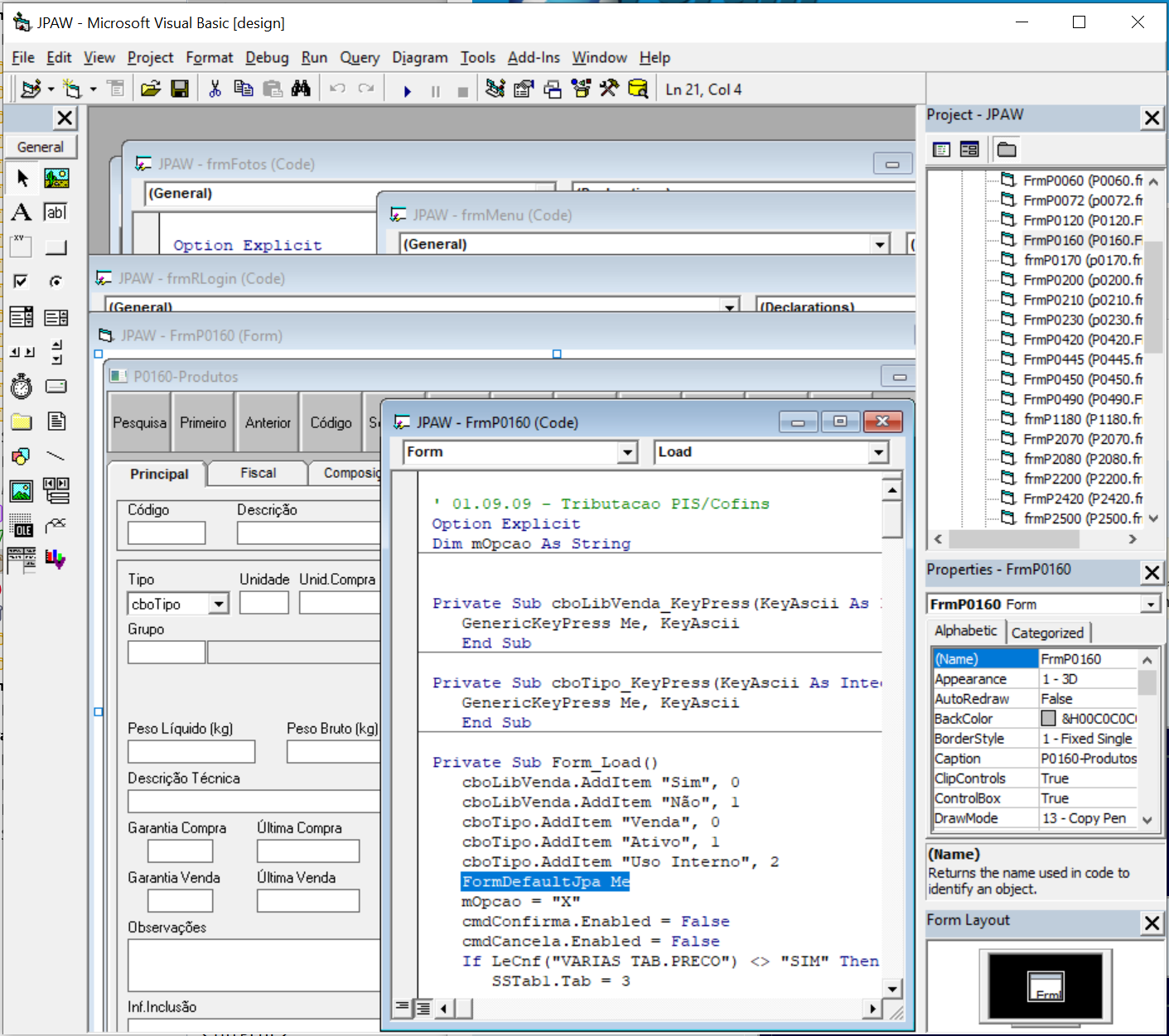The width and height of the screenshot is (1169, 1036).
Task: Switch to the Categorized properties tab
Action: pos(1047,633)
